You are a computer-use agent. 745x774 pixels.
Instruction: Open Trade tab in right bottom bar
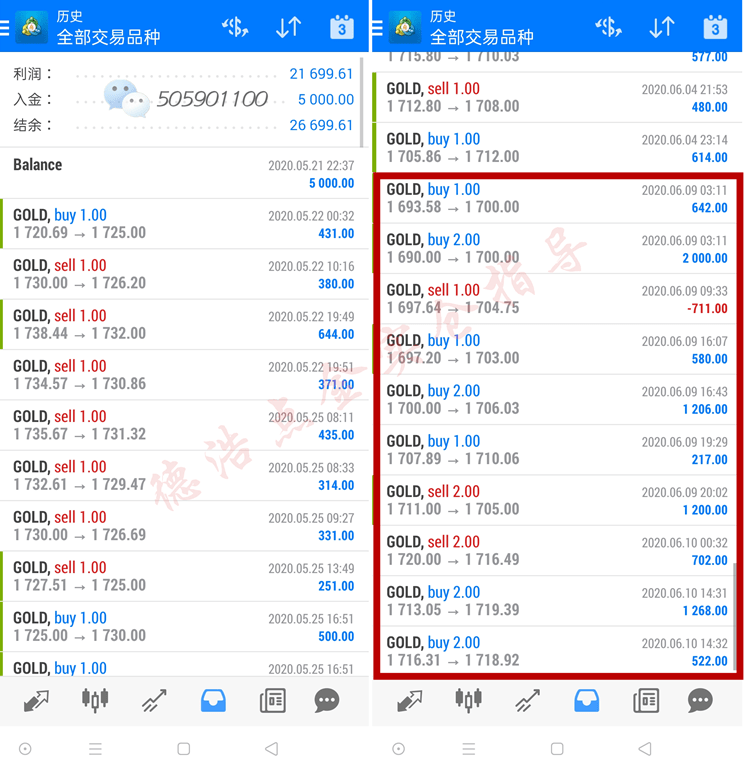tap(527, 700)
